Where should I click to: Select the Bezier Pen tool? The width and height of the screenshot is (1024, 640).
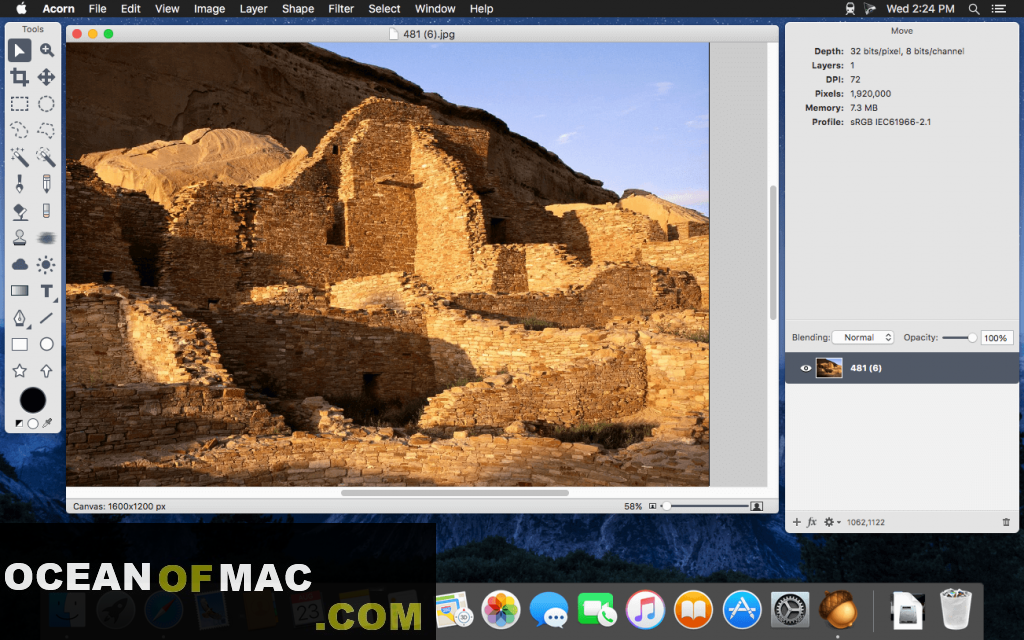pos(20,318)
